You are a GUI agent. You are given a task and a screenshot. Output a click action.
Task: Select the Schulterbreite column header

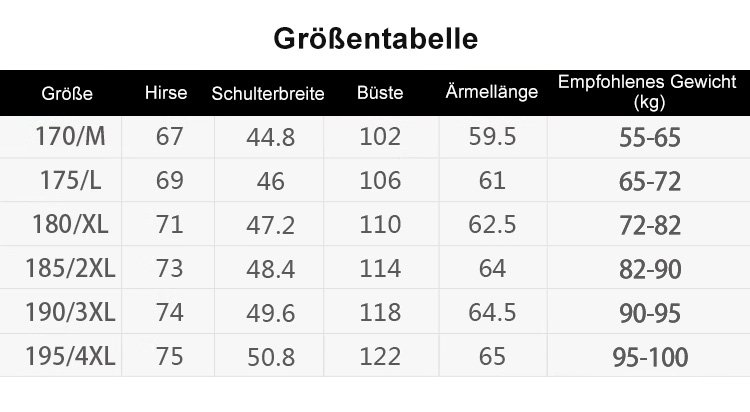tap(268, 94)
